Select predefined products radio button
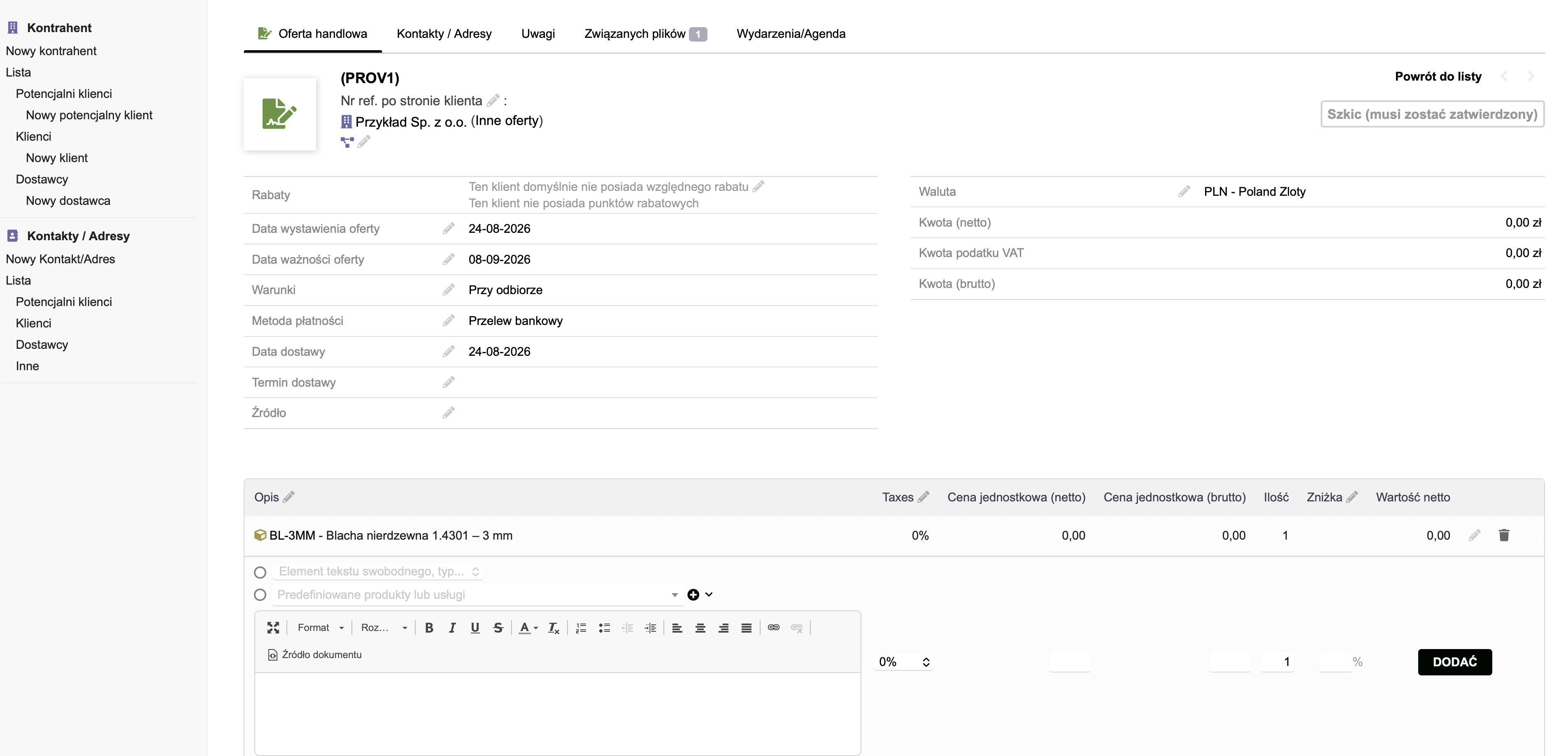The image size is (1568, 756). tap(260, 595)
